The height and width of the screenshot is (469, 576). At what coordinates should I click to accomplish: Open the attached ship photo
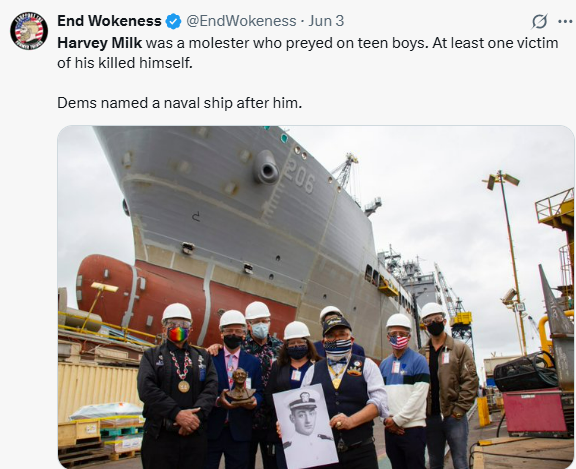(316, 297)
